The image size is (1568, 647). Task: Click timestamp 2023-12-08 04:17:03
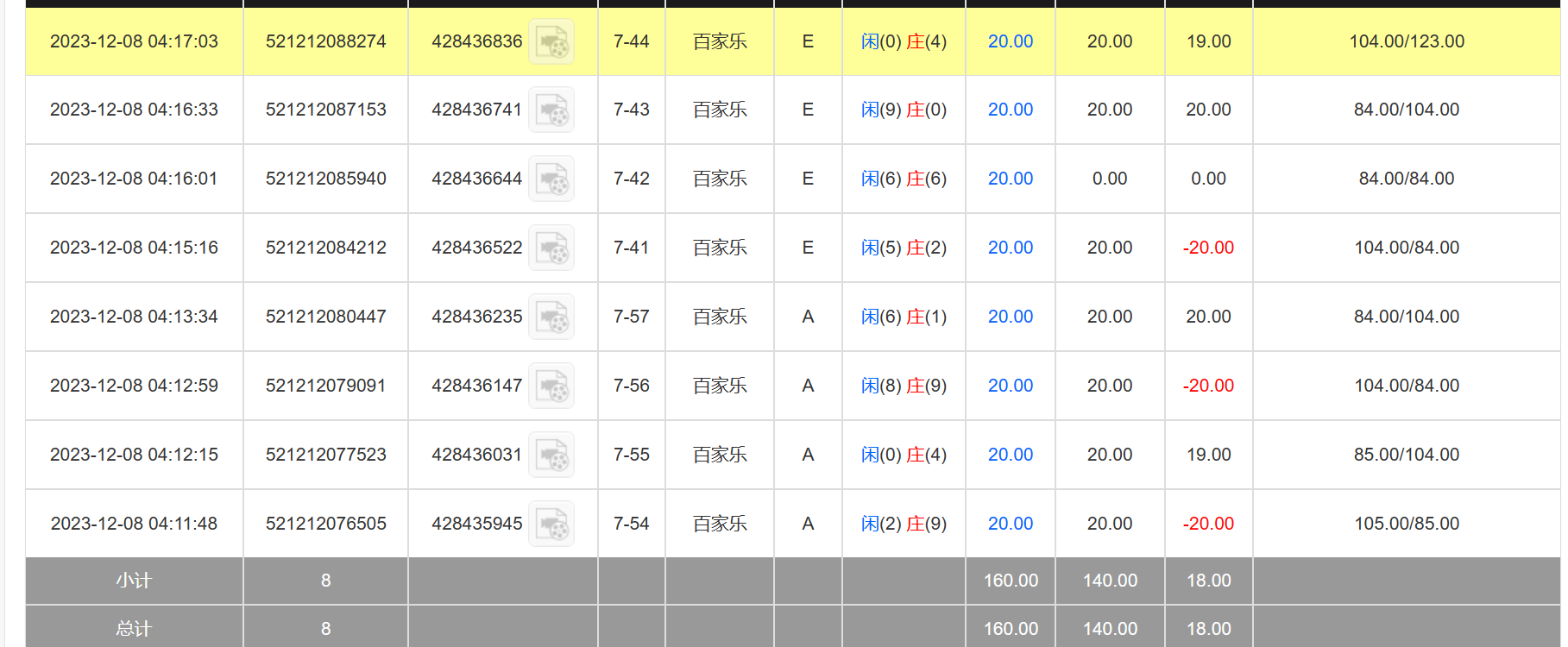[x=134, y=41]
